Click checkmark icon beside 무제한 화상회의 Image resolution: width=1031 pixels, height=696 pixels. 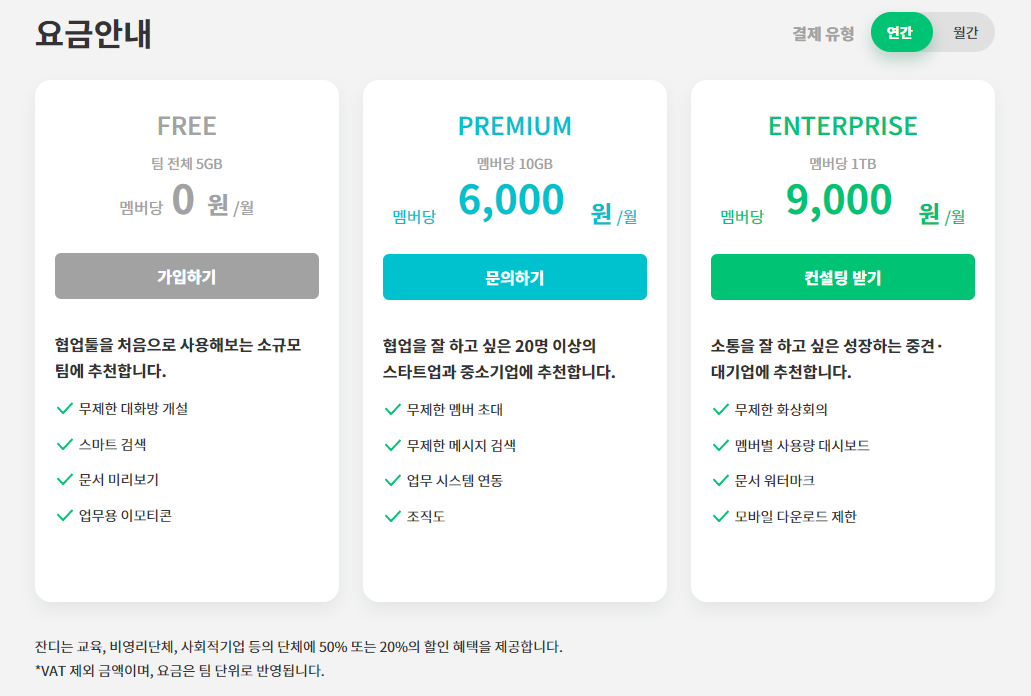[721, 410]
